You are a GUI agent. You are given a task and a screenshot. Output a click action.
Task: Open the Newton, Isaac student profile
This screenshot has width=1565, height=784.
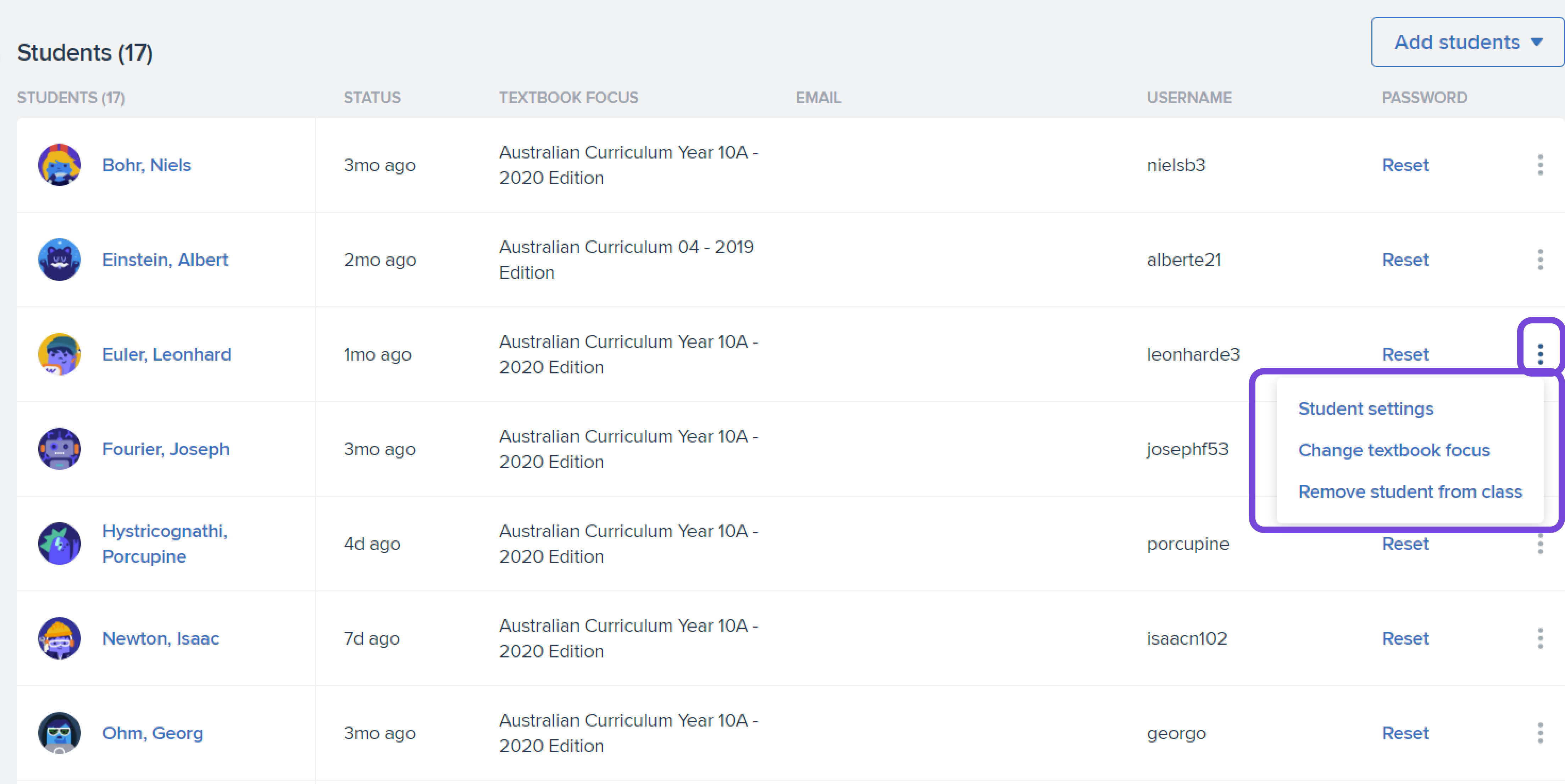(x=160, y=638)
